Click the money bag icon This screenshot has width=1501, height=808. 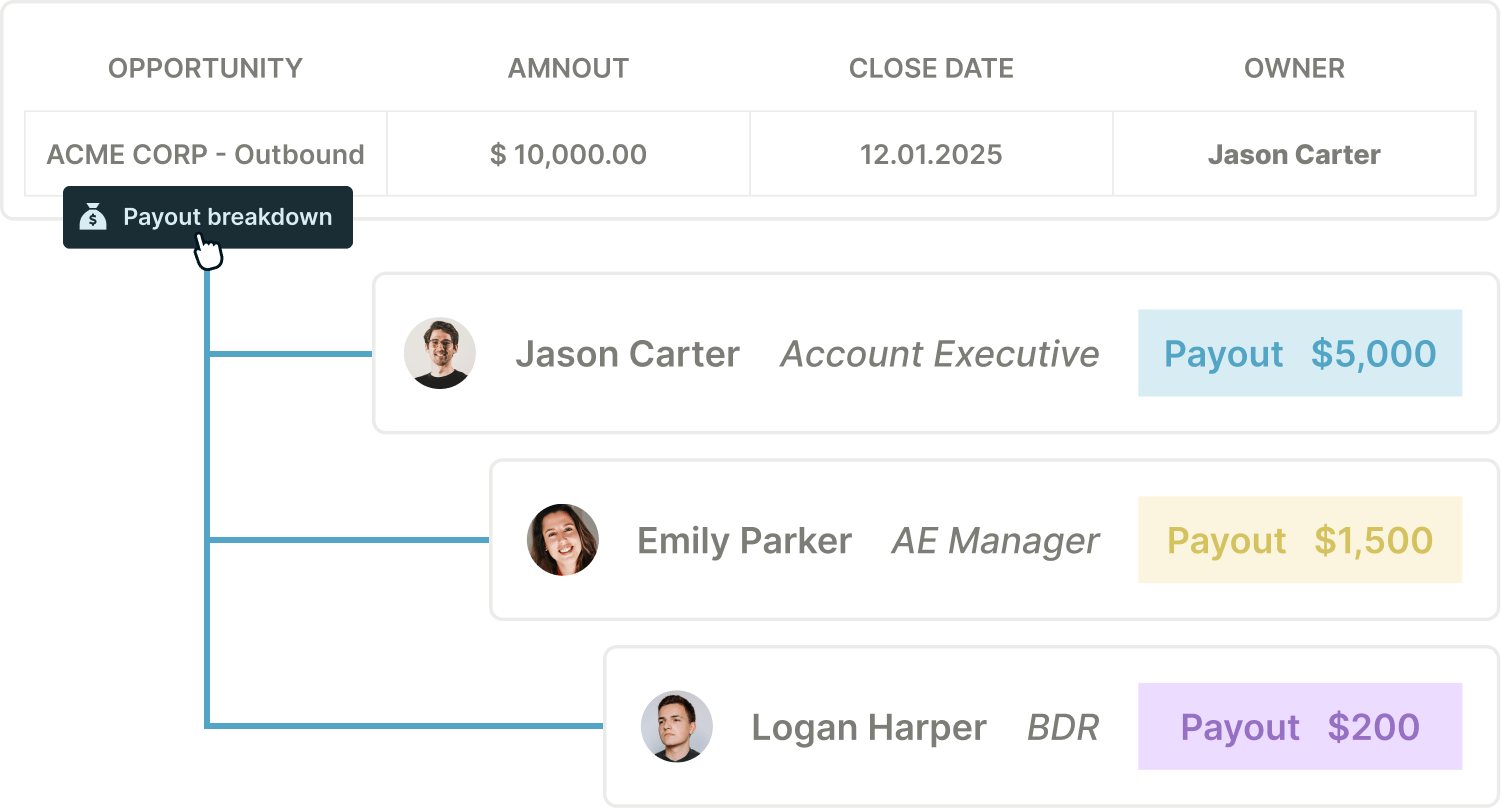tap(93, 217)
